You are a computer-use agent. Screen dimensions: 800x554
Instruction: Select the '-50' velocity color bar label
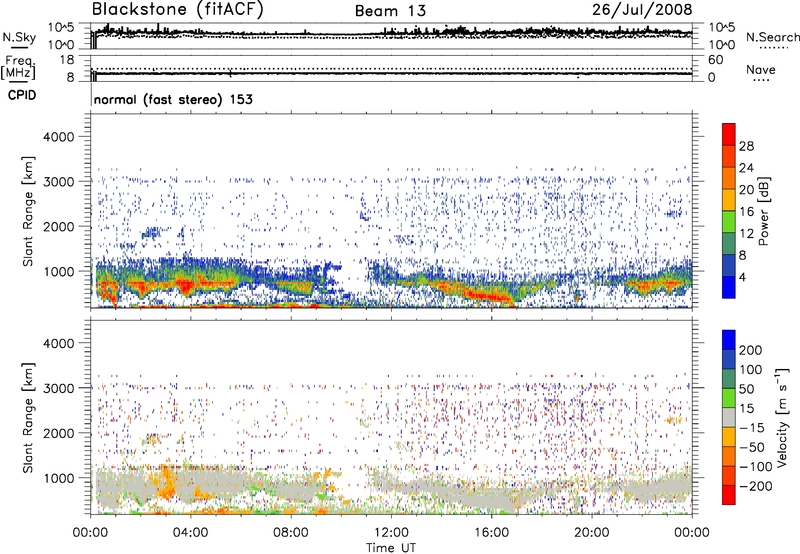[751, 447]
